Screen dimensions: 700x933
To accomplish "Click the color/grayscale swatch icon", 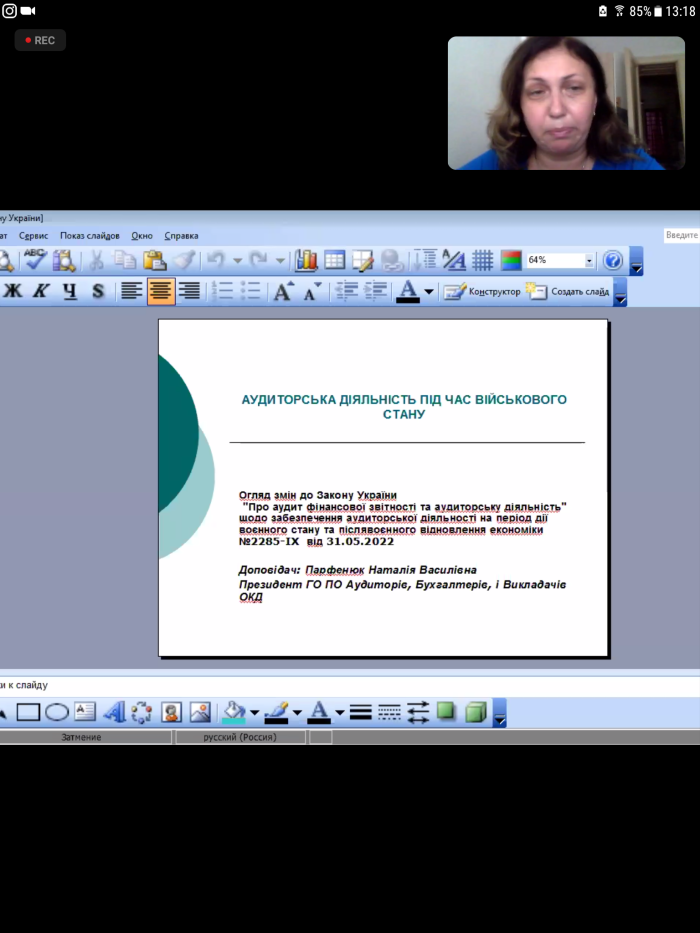I will (511, 261).
